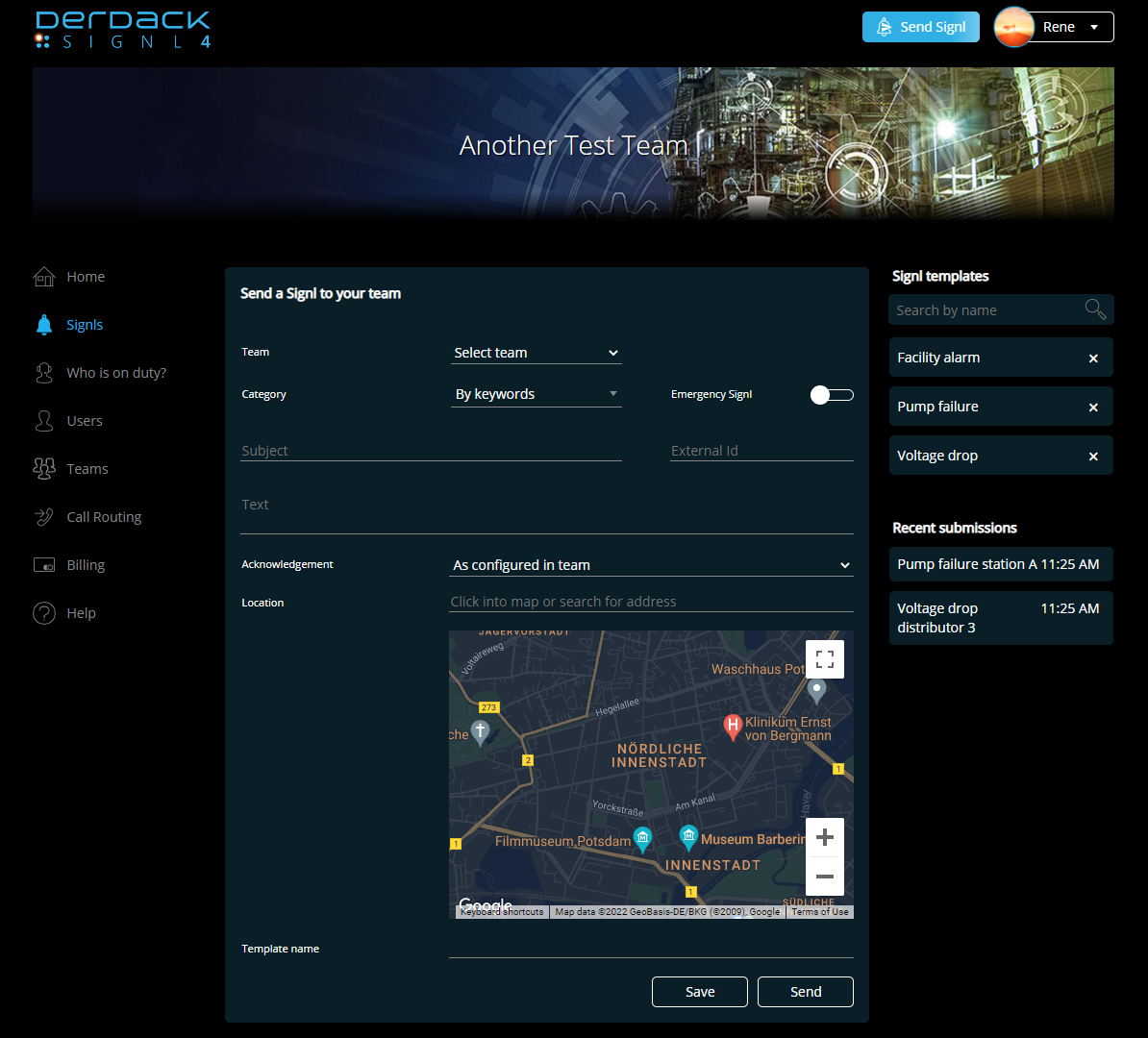Click the Home house icon in sidebar
This screenshot has height=1038, width=1148.
(x=44, y=277)
